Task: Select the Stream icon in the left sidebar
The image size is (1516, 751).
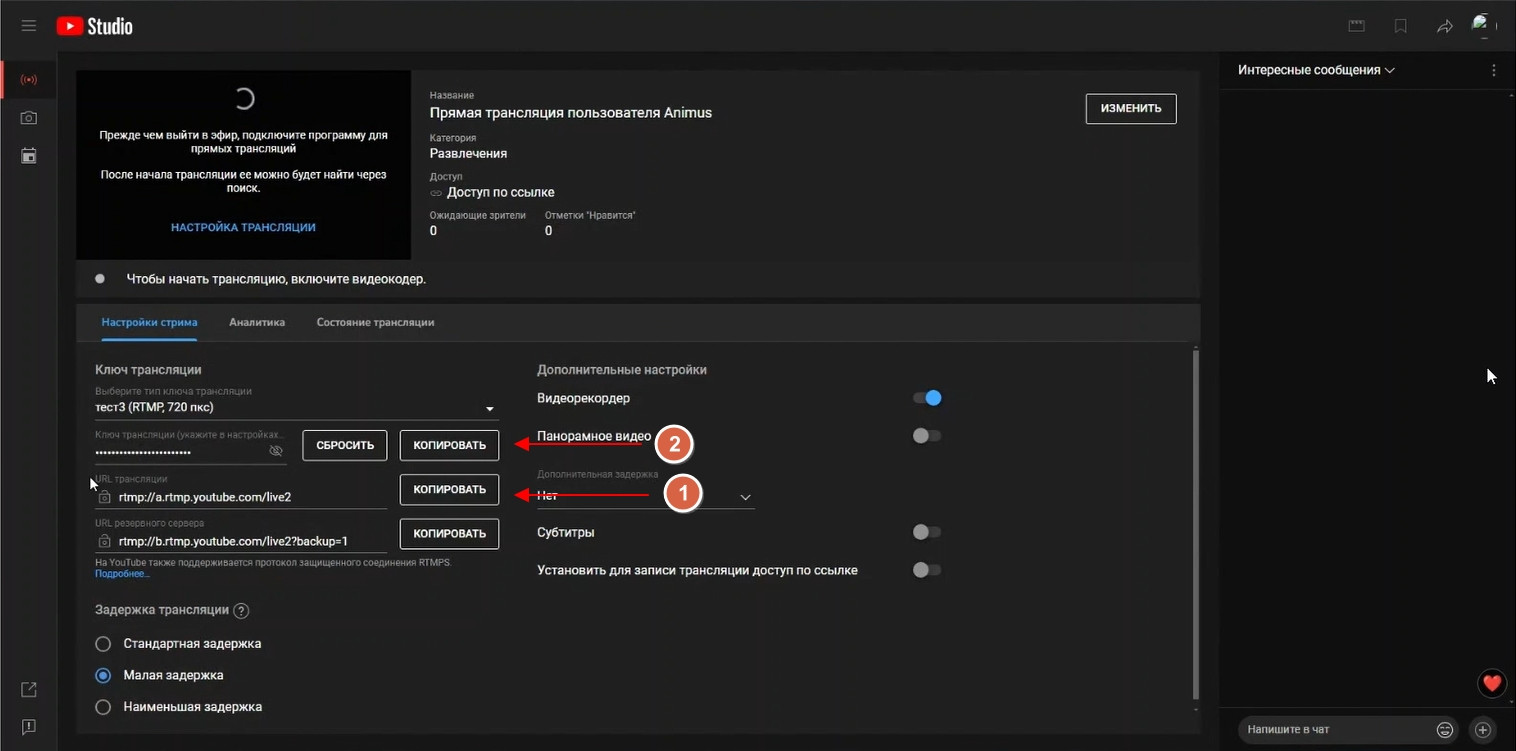Action: point(29,79)
